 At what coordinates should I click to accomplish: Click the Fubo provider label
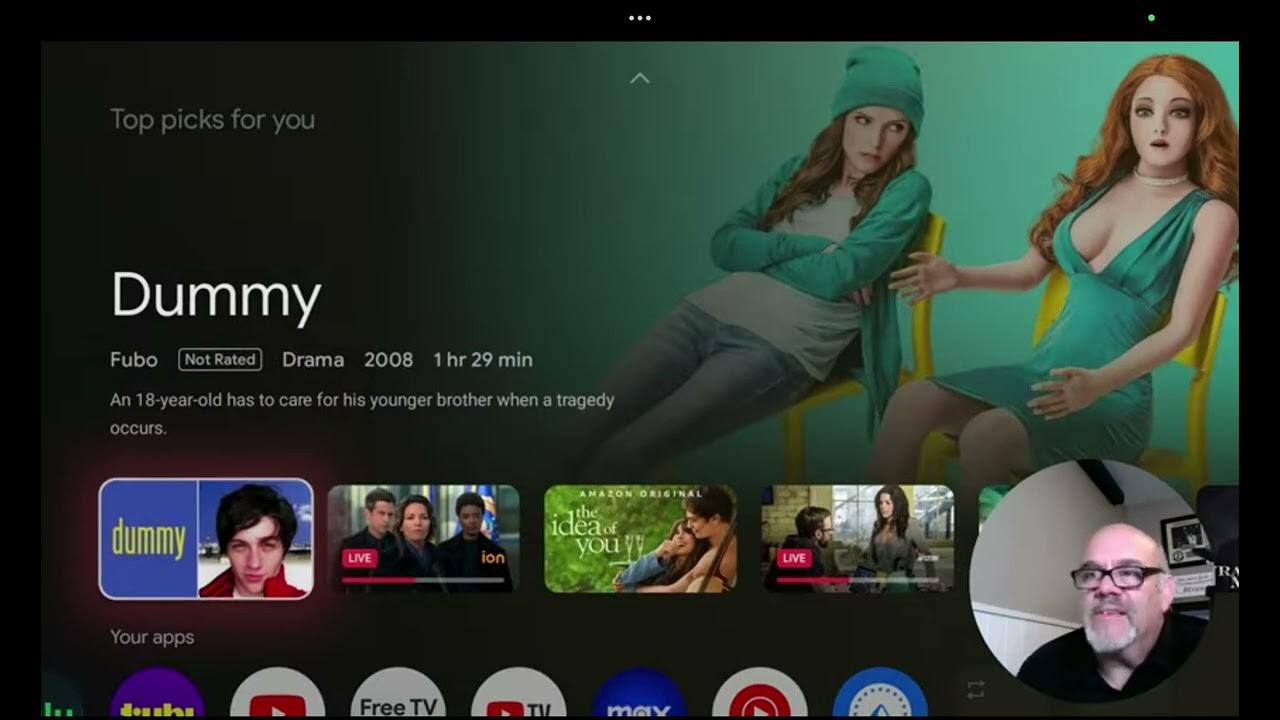(134, 360)
